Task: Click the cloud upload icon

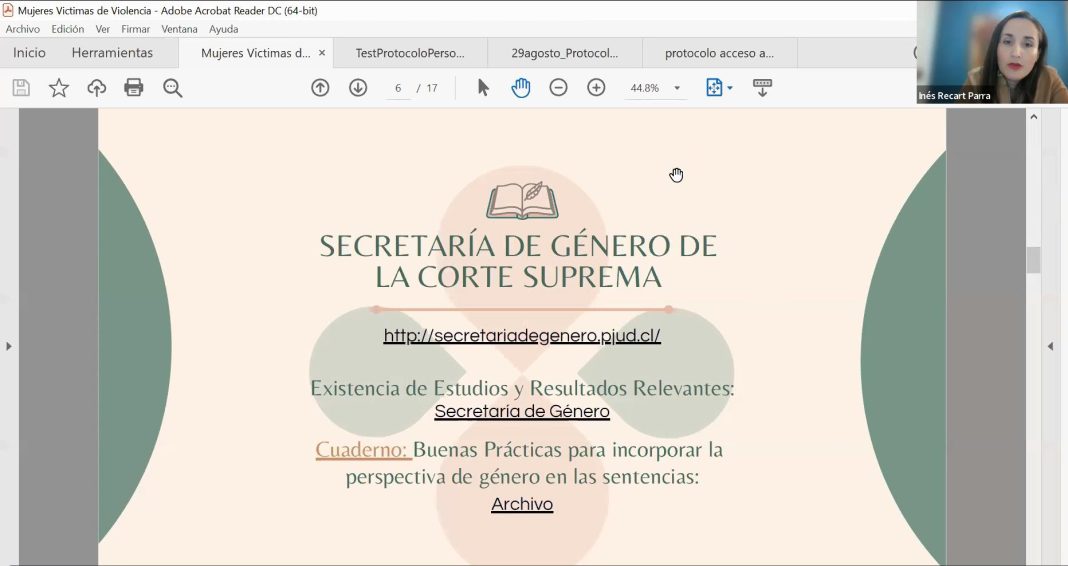Action: 97,88
